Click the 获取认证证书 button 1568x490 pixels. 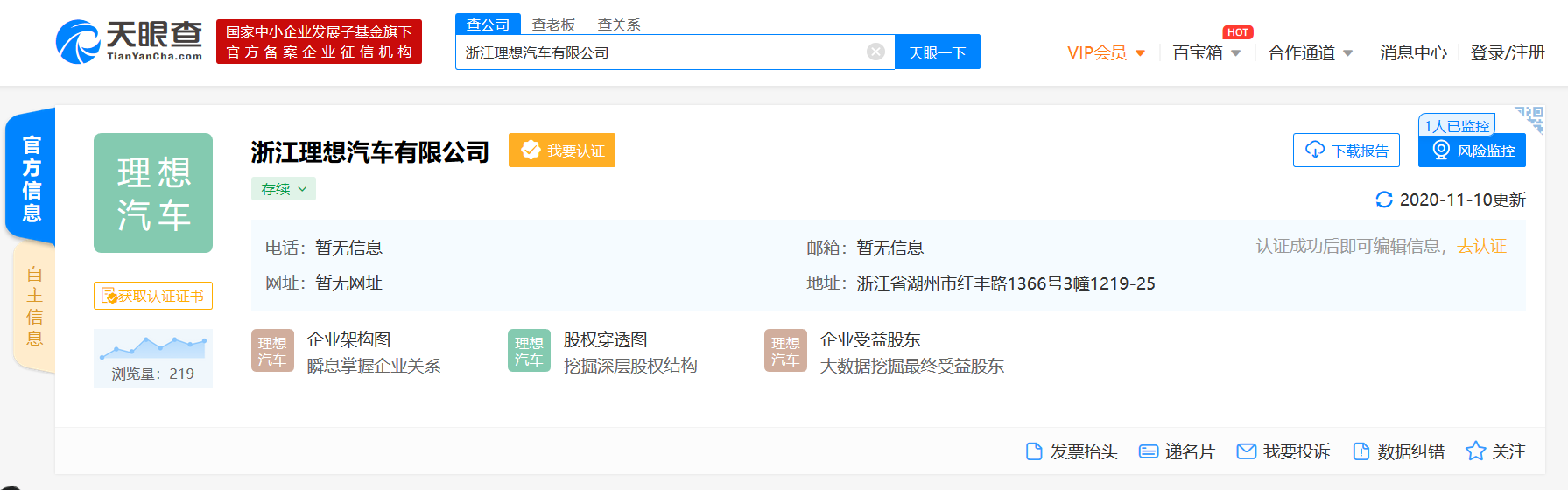point(153,296)
